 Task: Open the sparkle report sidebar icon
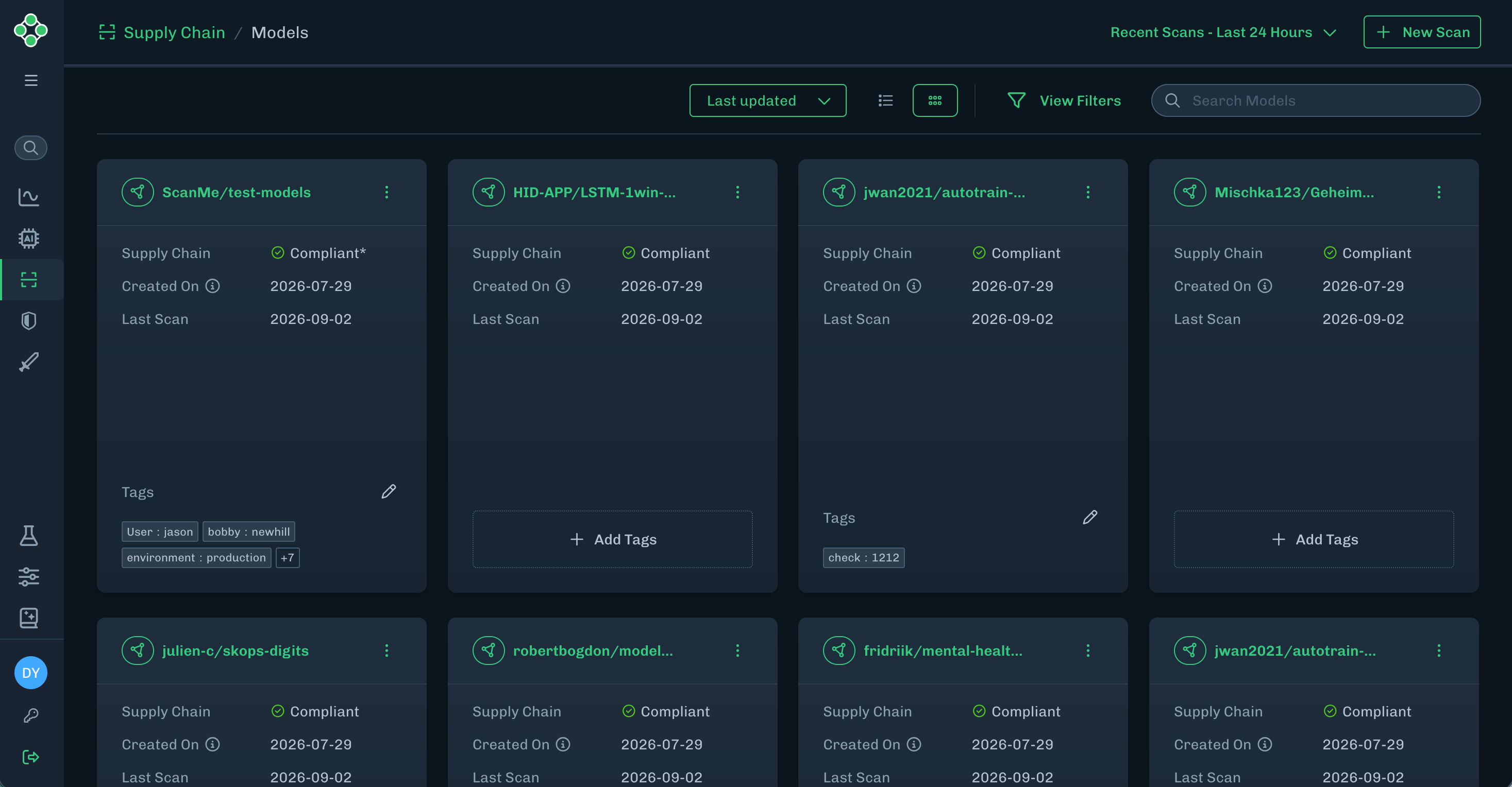pos(29,618)
